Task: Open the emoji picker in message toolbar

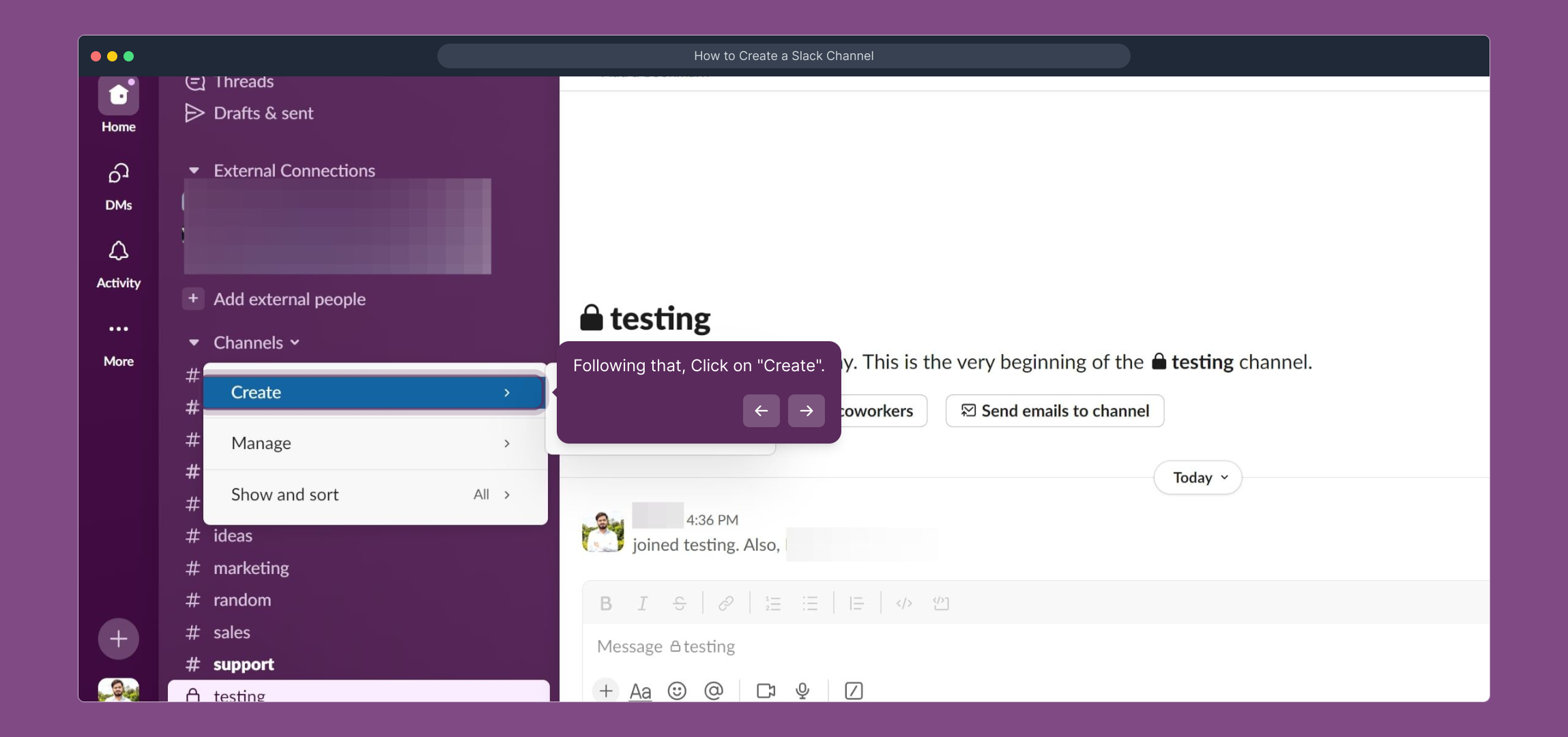Action: [x=677, y=691]
